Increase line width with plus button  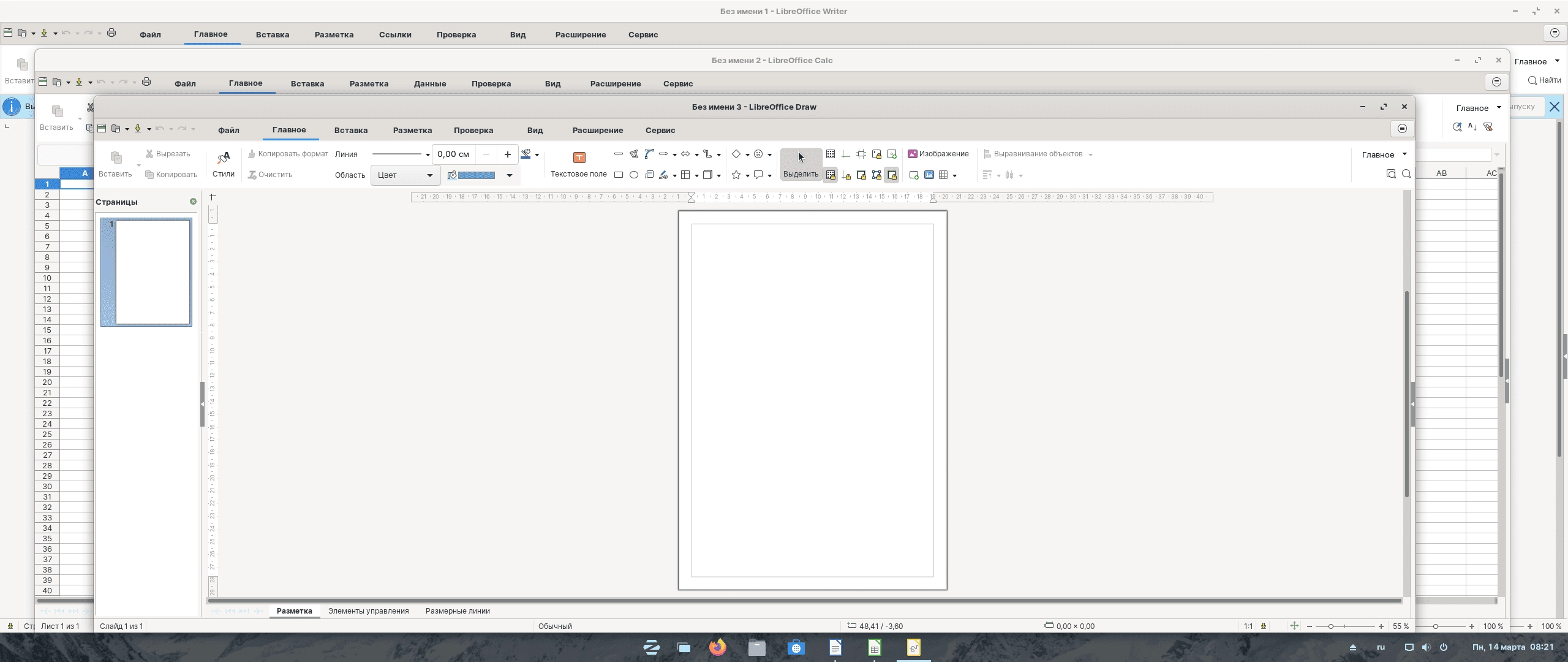point(507,154)
